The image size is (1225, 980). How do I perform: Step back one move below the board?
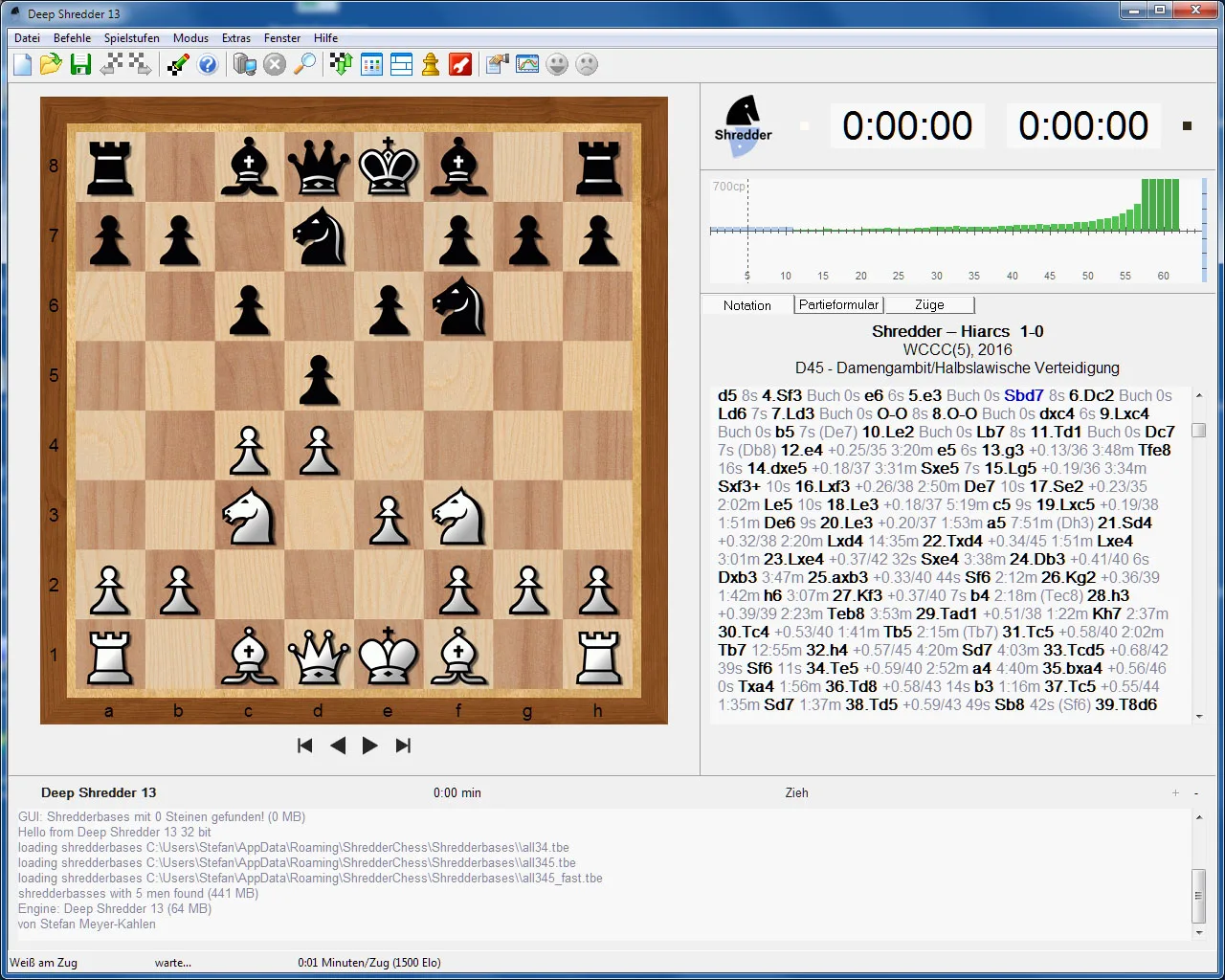click(338, 746)
